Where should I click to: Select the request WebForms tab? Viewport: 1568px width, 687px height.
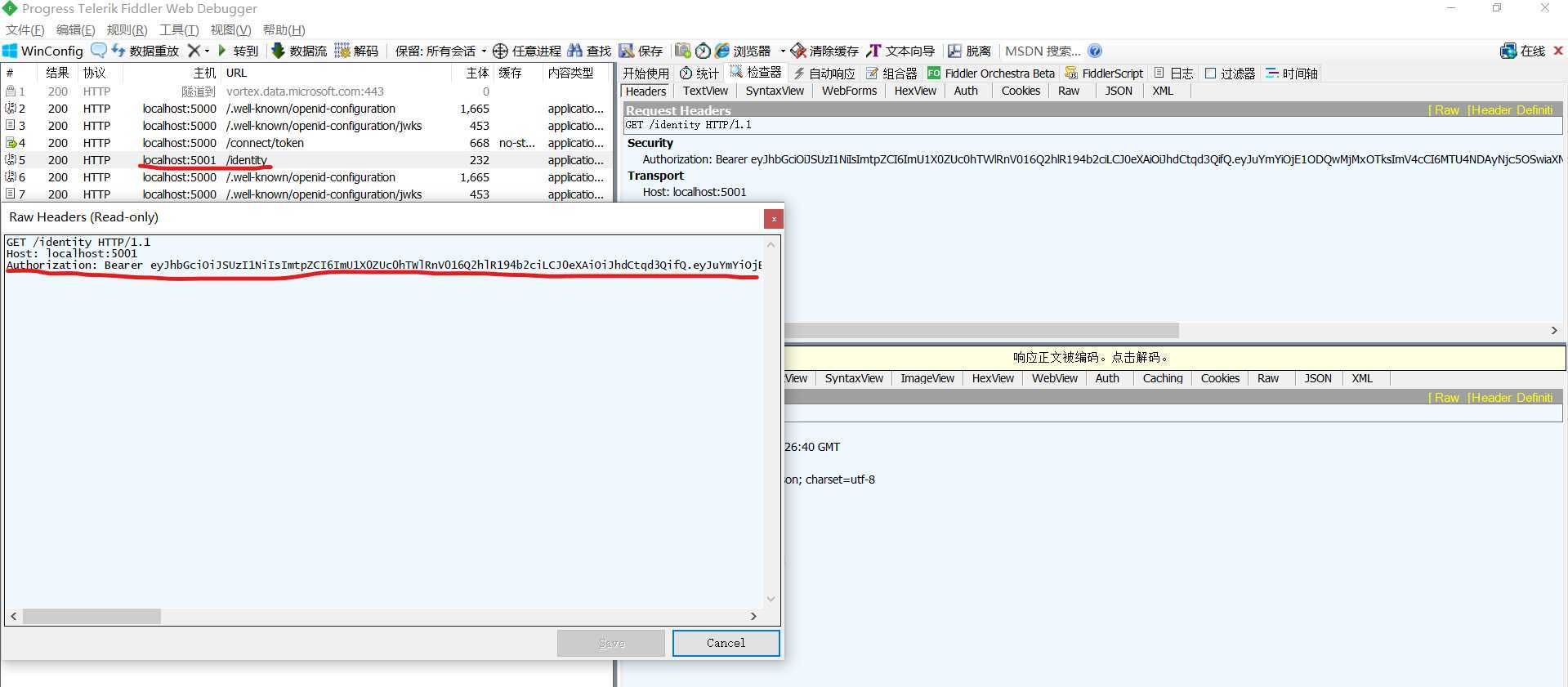coord(849,91)
